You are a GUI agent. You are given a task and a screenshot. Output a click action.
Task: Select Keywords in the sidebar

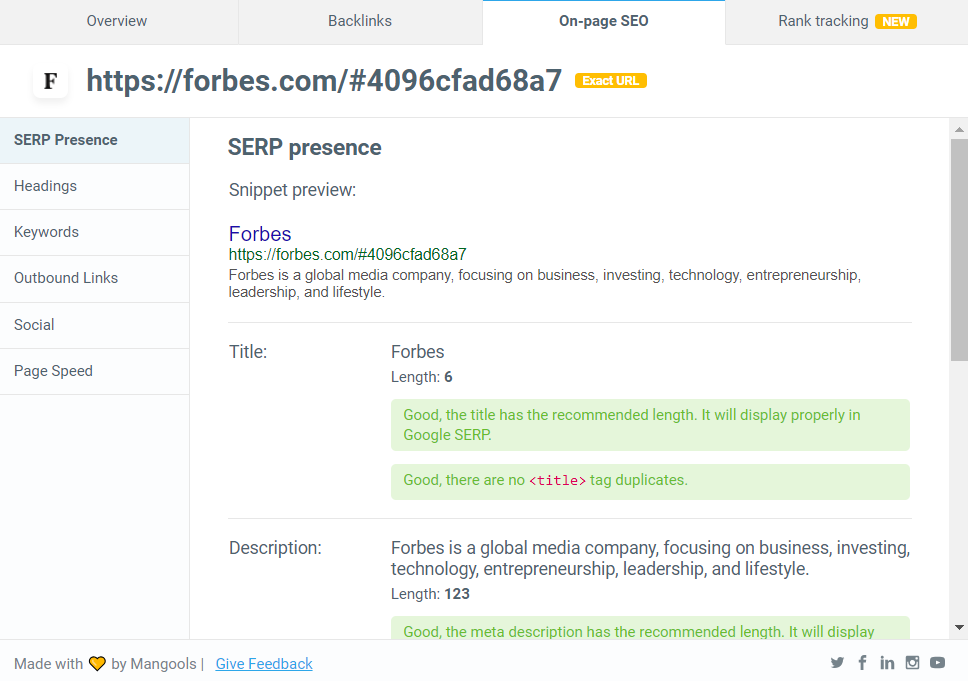pos(46,232)
